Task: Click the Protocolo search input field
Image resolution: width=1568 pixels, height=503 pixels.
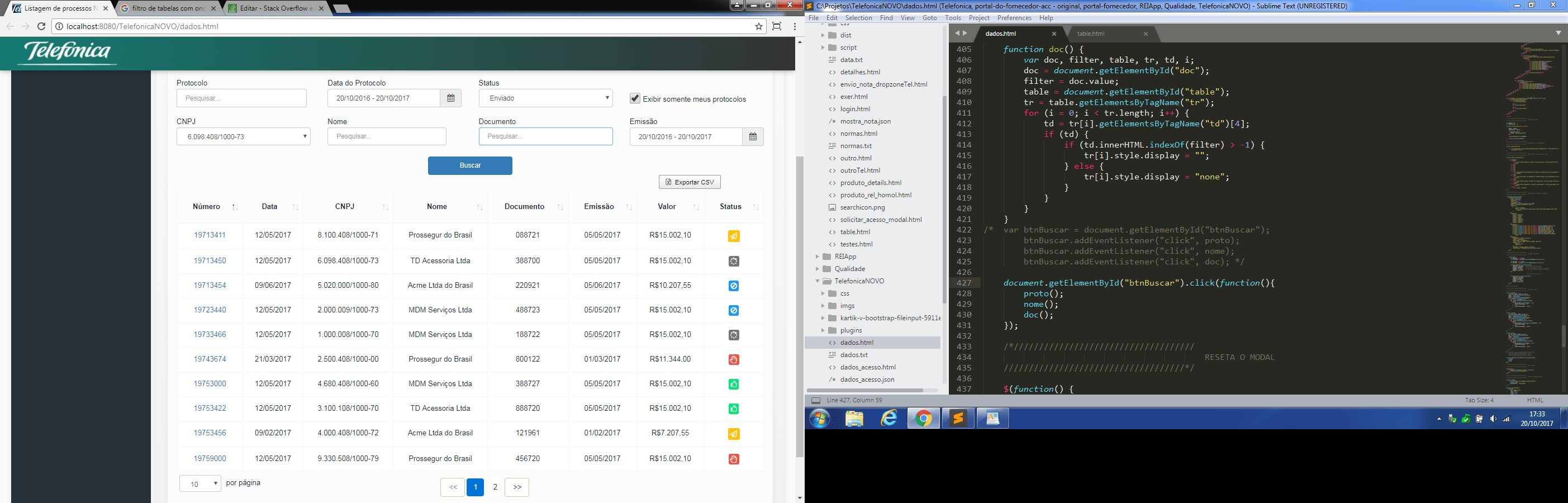Action: [x=241, y=98]
